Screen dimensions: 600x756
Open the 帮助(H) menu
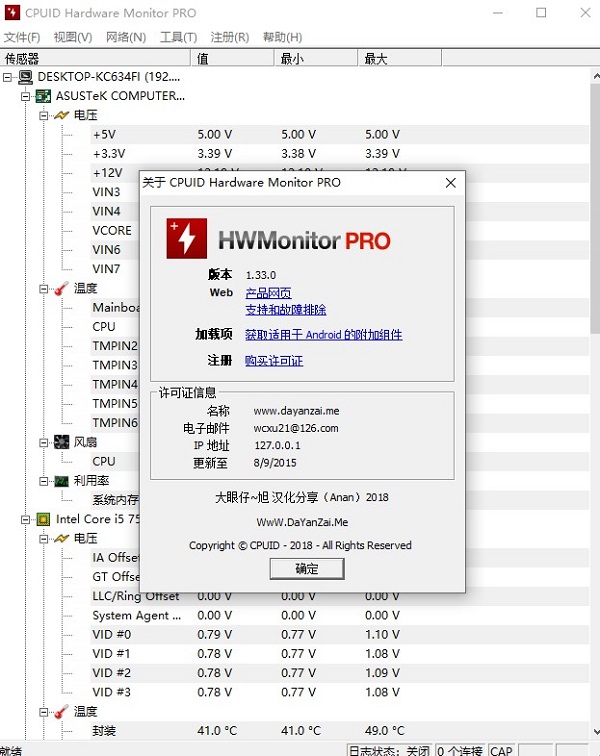click(282, 37)
